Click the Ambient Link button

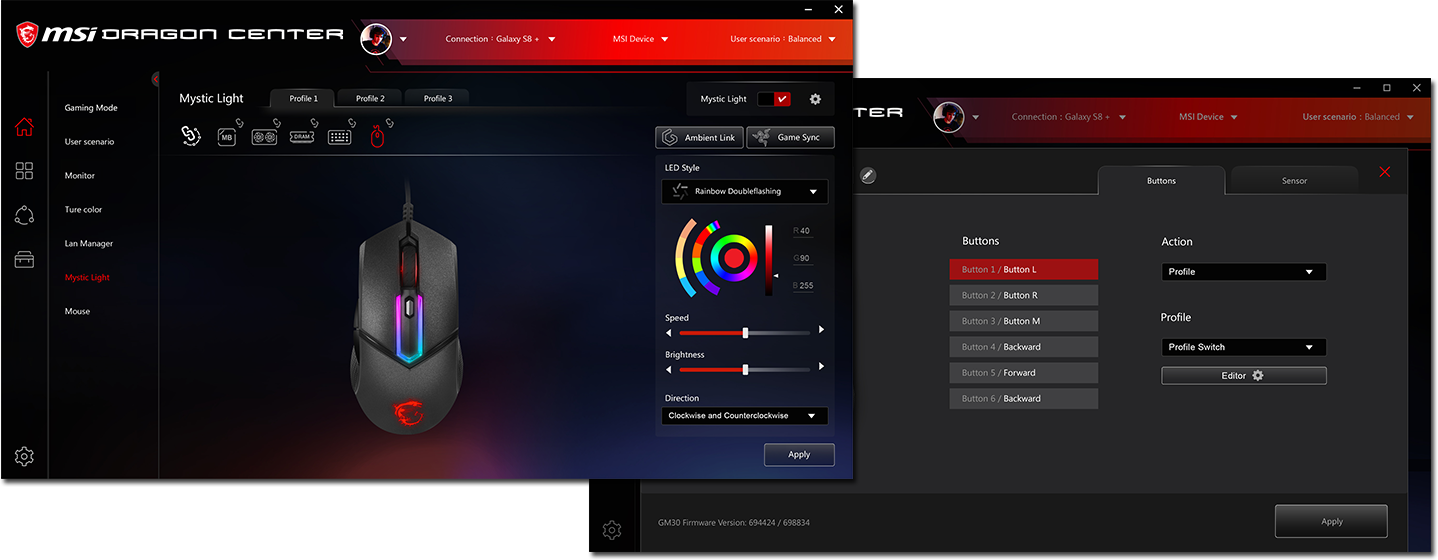pos(700,137)
